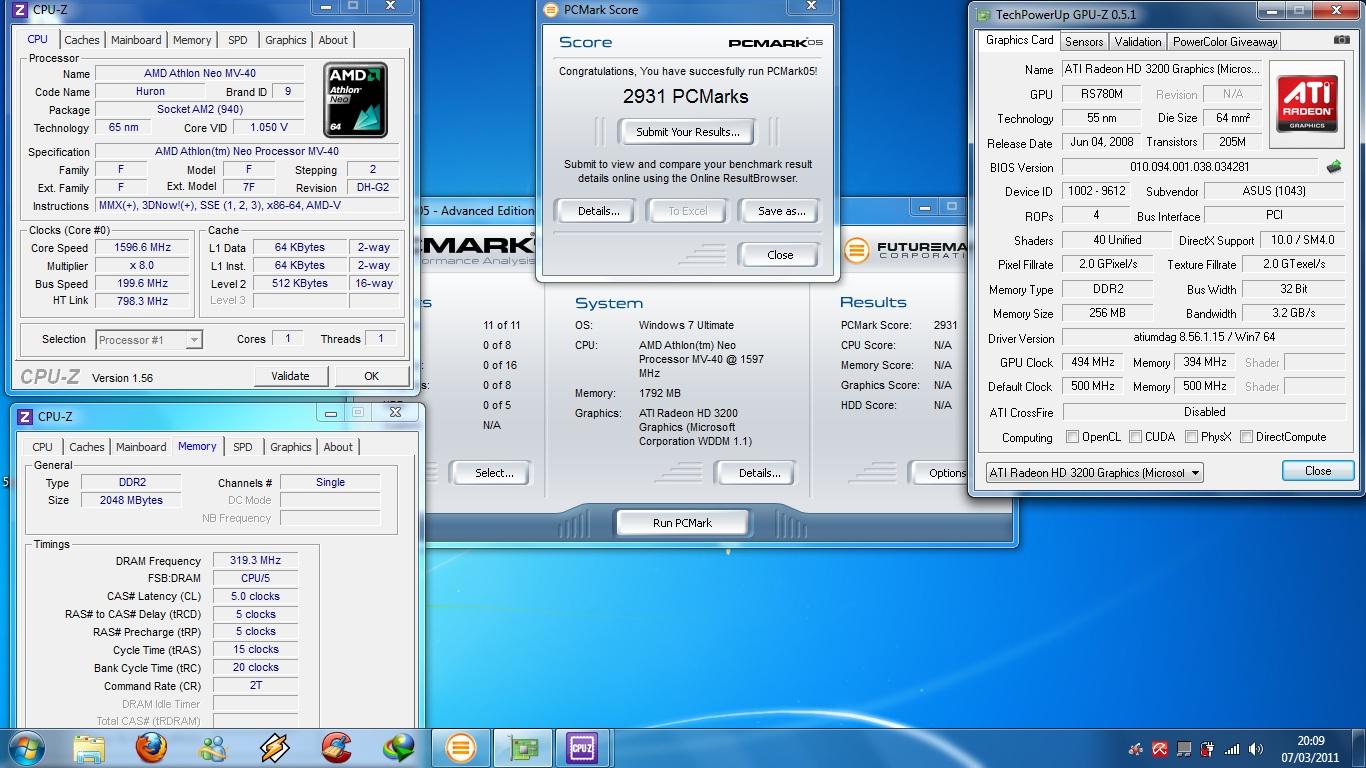Image resolution: width=1366 pixels, height=768 pixels.
Task: Click the ATI Radeon logo in GPU-Z
Action: 1307,104
